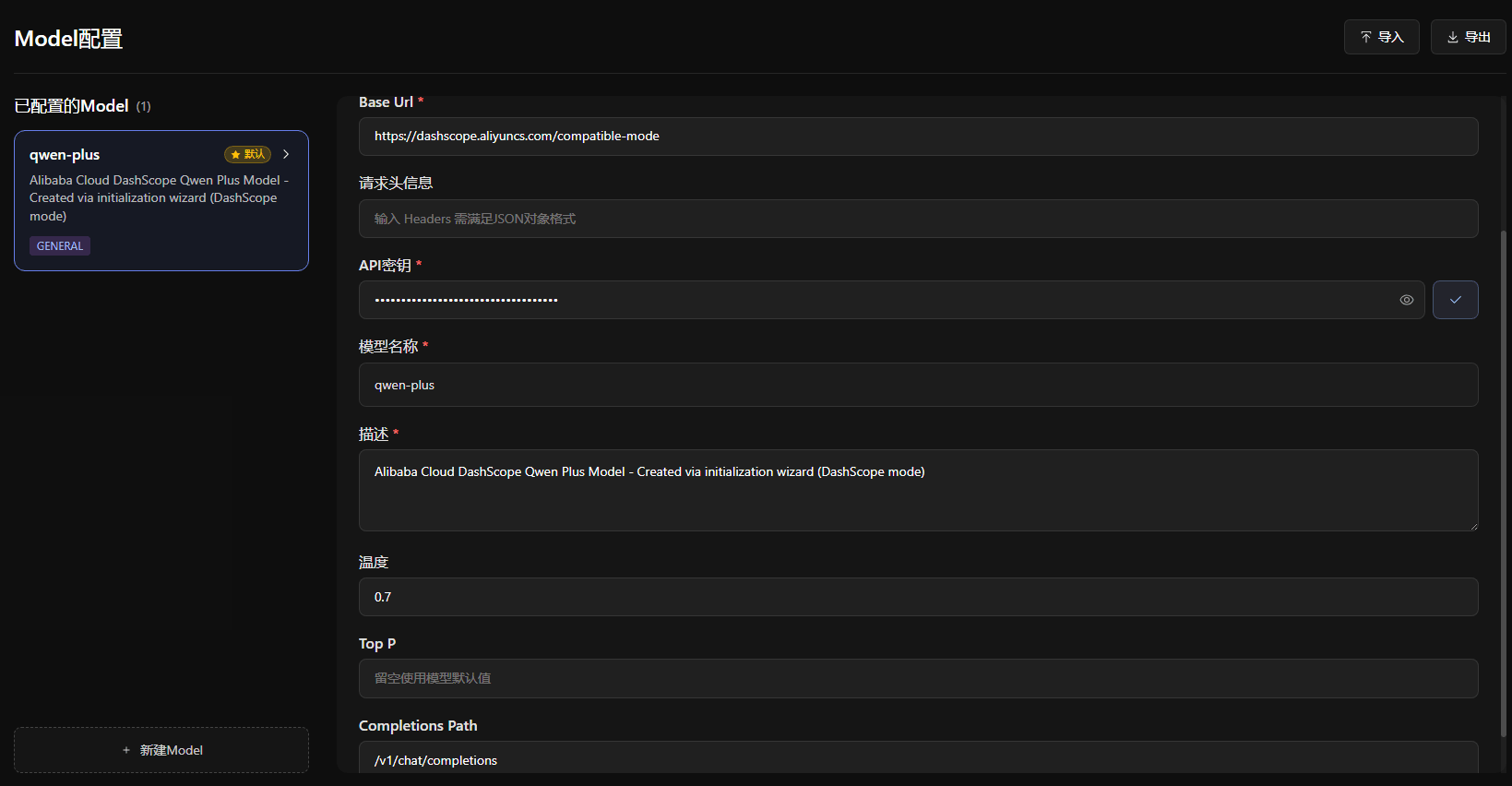Expand the qwen-plus card chevron arrow

coord(286,154)
